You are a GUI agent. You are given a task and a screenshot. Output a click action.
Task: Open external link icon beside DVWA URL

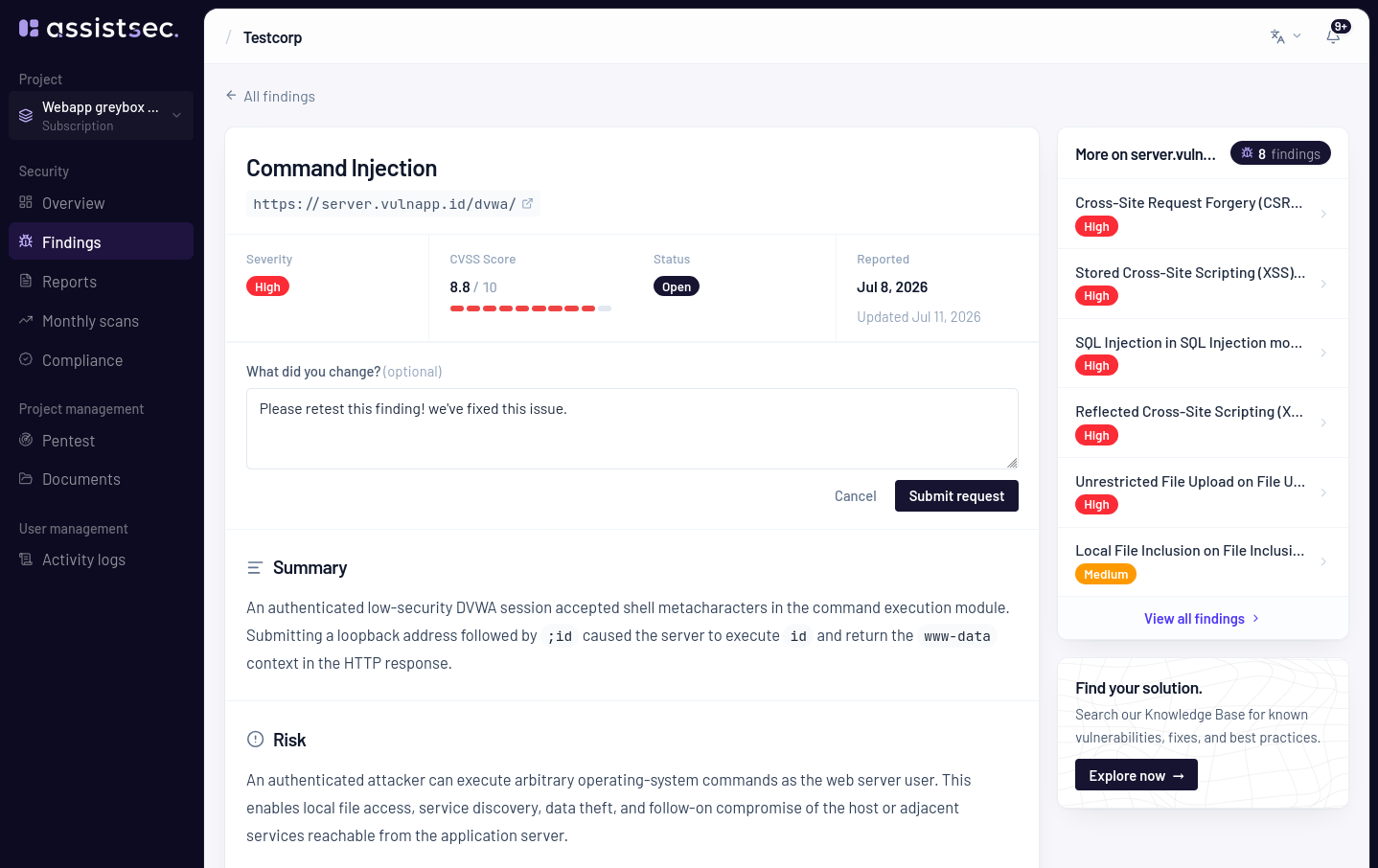(527, 203)
